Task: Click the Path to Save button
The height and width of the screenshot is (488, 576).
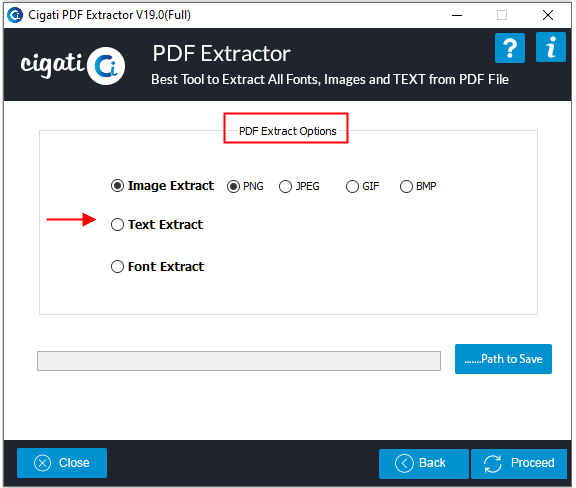Action: [x=503, y=359]
